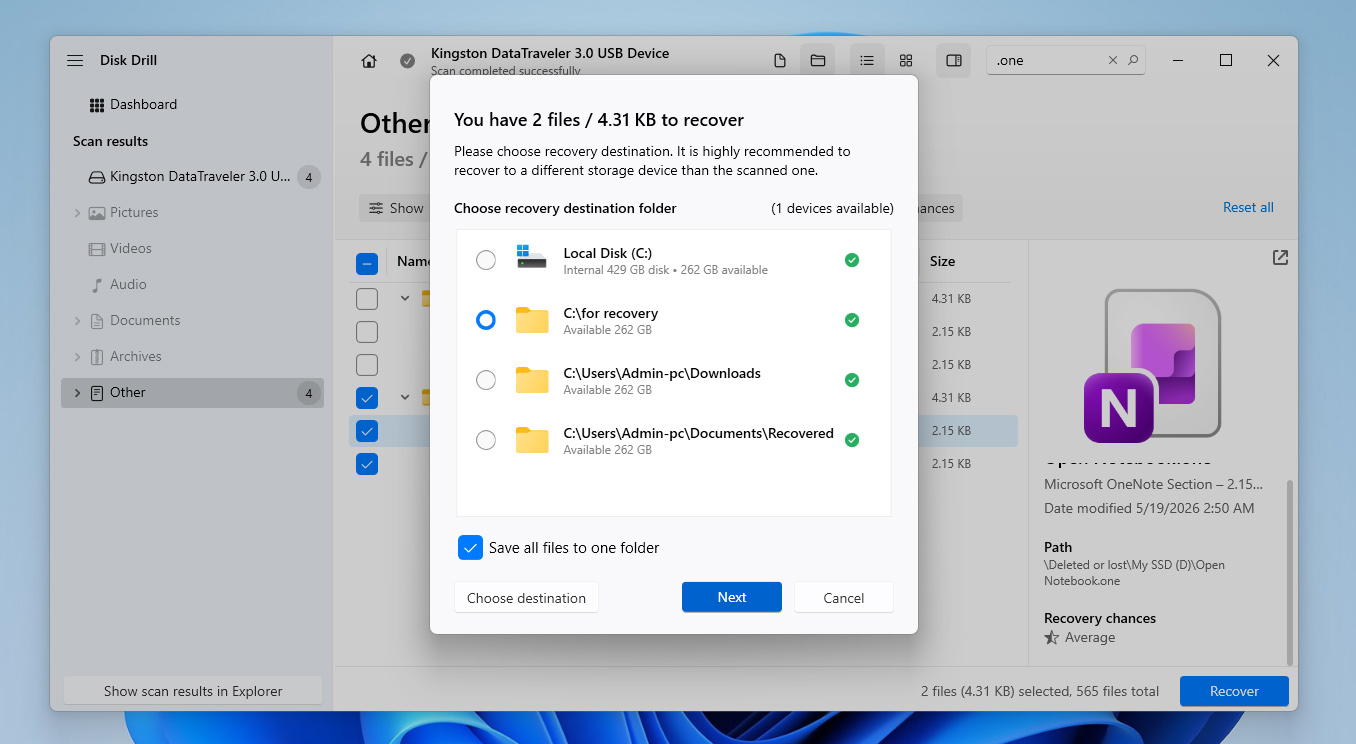Open the Disk Drill hamburger menu
This screenshot has height=744, width=1356.
click(x=75, y=60)
